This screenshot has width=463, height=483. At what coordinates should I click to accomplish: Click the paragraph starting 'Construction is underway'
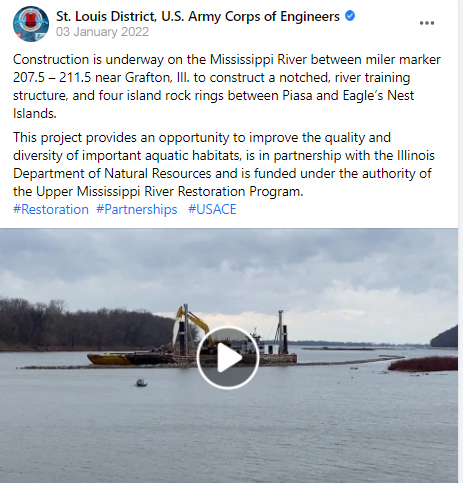[227, 86]
